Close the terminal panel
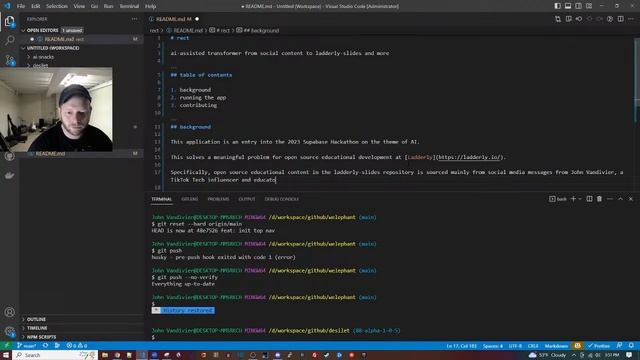This screenshot has width=640, height=360. 631,199
